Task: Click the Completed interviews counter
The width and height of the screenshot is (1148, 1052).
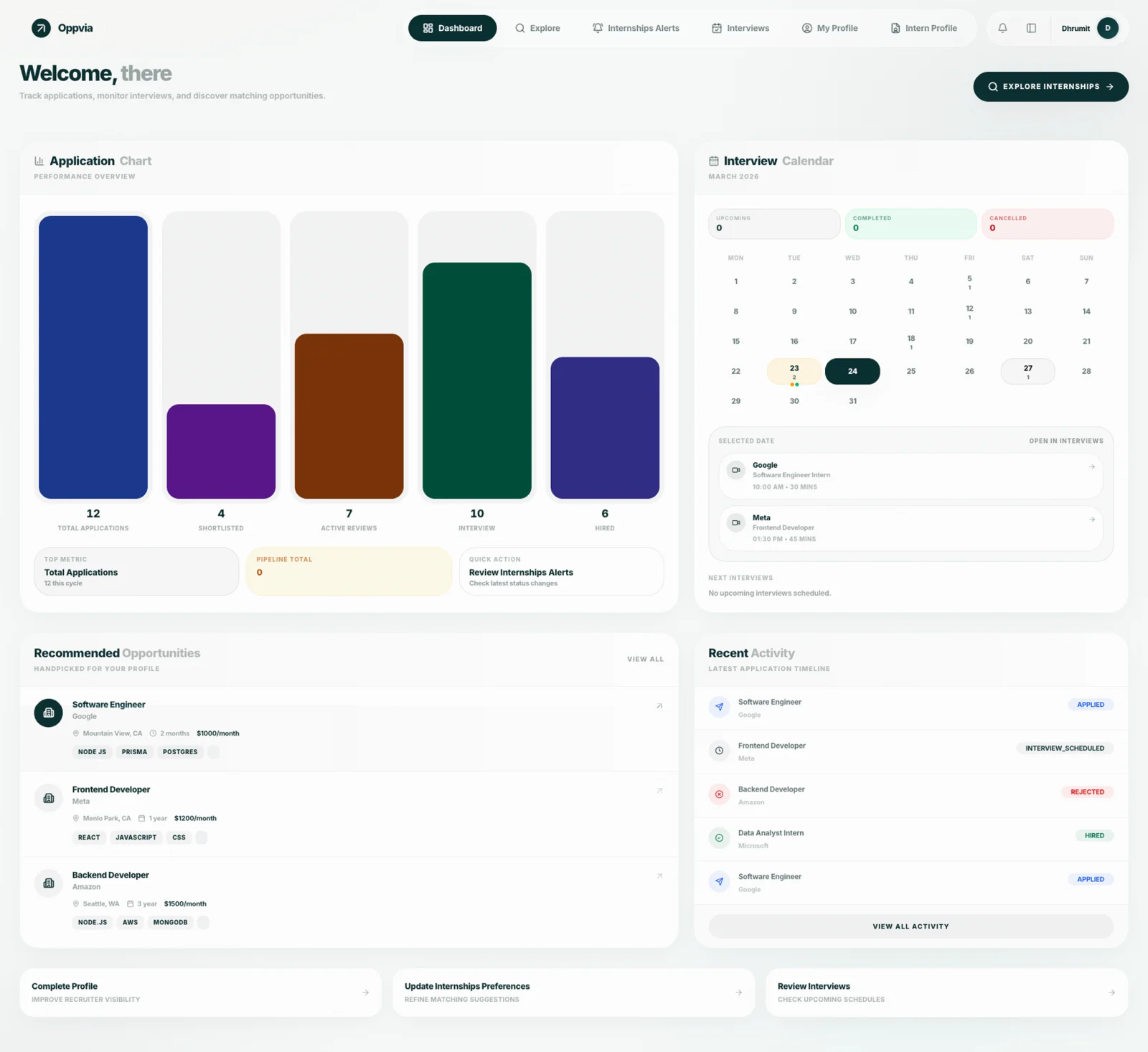Action: click(911, 224)
